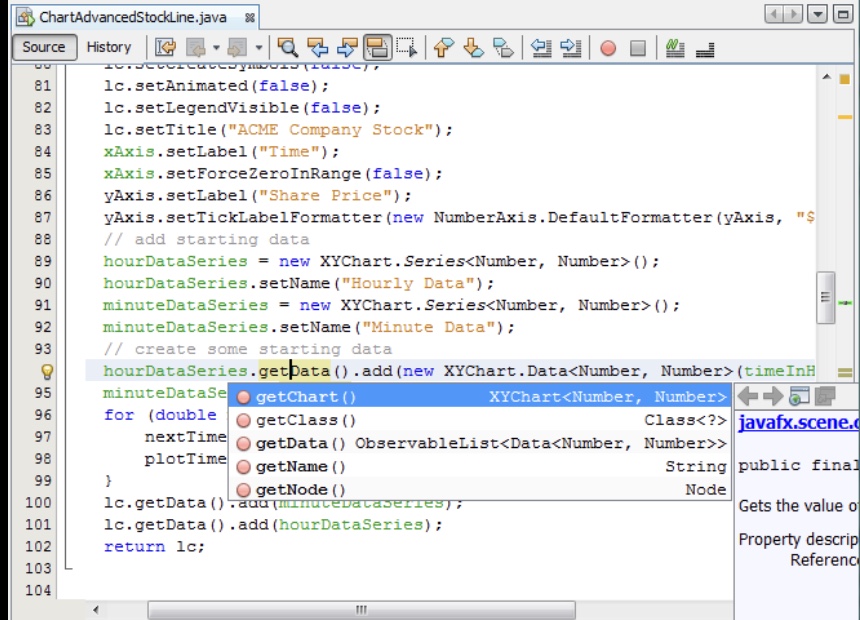
Task: Jump to Last Edit location using toolbar icon
Action: coord(164,46)
